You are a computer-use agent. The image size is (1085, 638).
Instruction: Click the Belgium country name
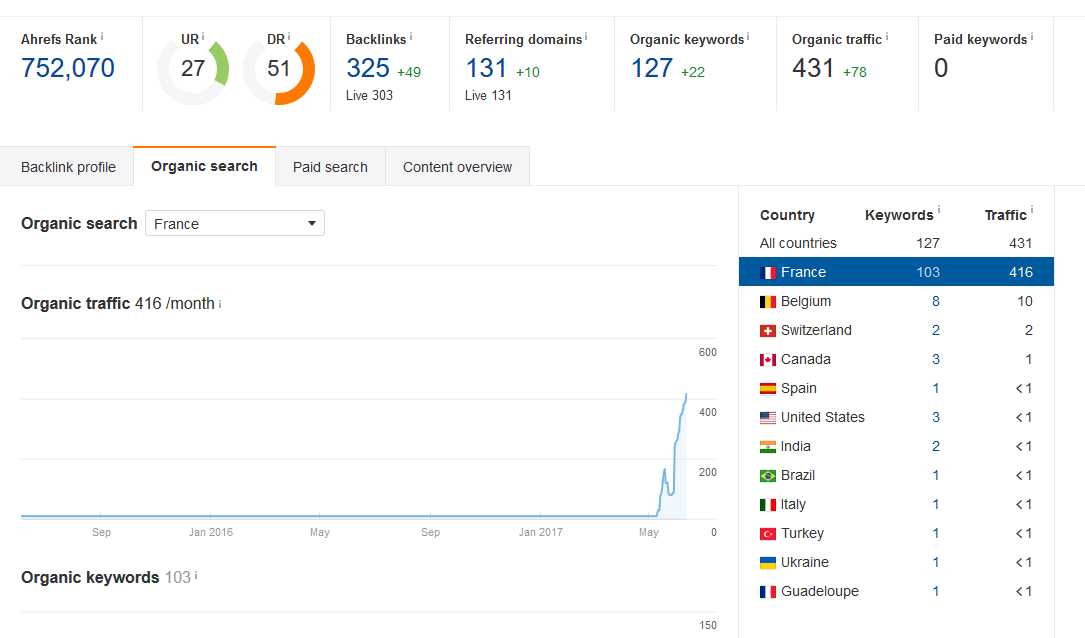coord(806,302)
